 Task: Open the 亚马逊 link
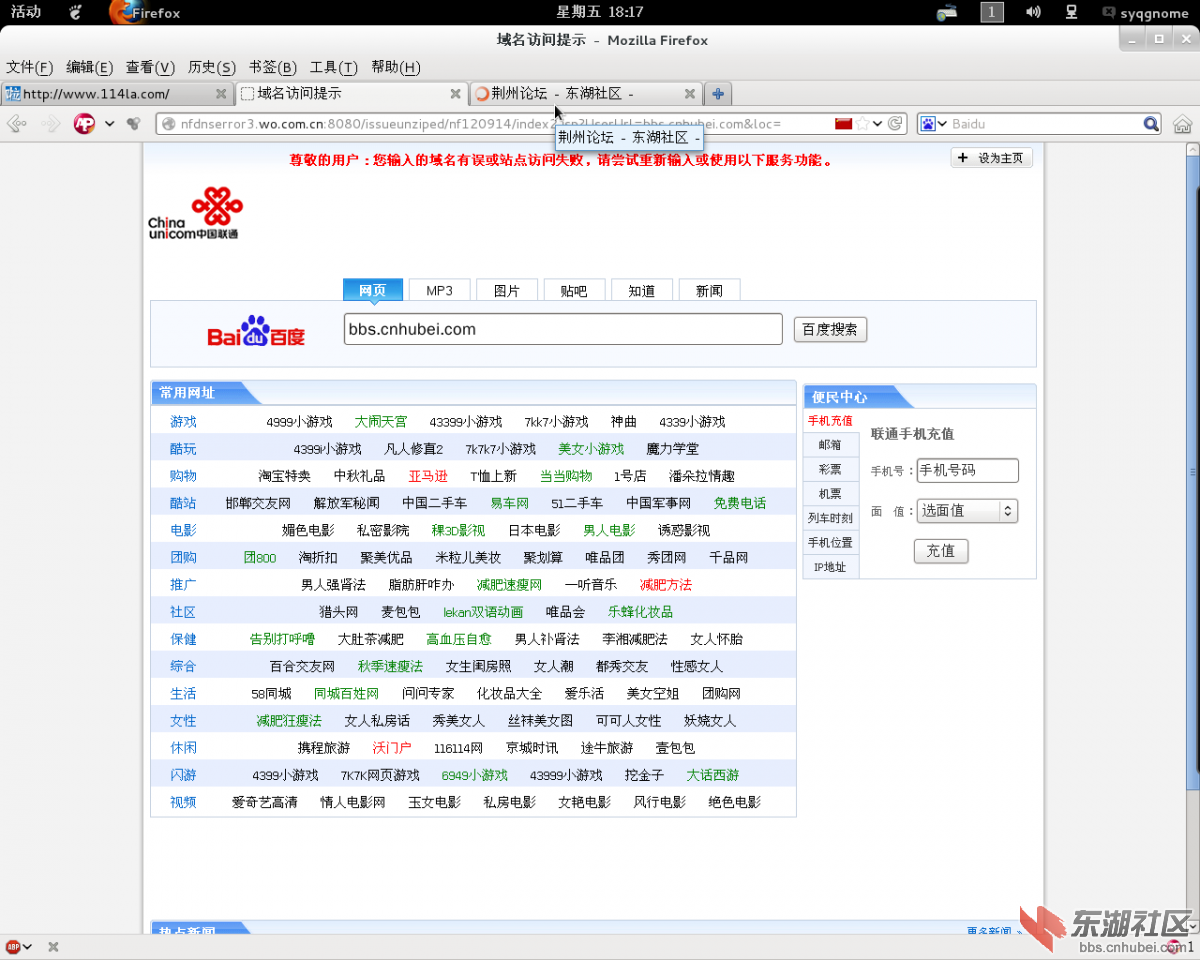[428, 476]
